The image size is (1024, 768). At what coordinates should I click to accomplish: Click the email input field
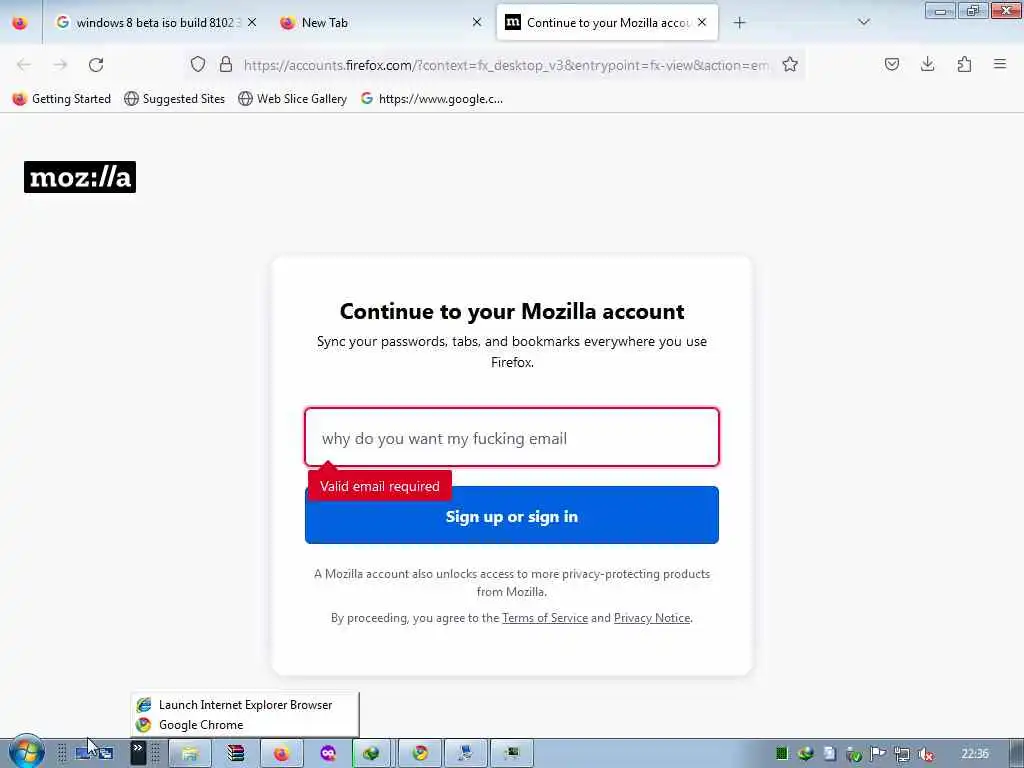coord(511,438)
